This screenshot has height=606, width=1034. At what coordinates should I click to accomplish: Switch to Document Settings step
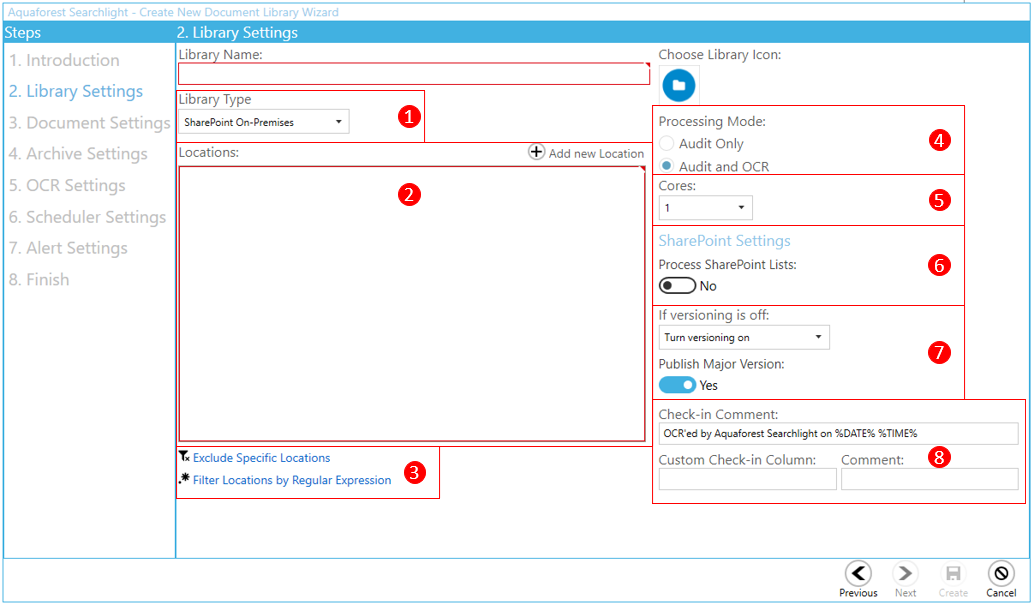[x=89, y=123]
